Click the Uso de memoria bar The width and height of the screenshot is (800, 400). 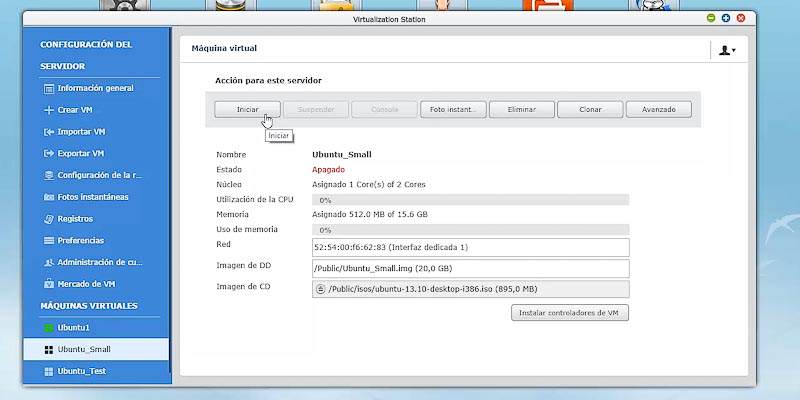[x=470, y=230]
